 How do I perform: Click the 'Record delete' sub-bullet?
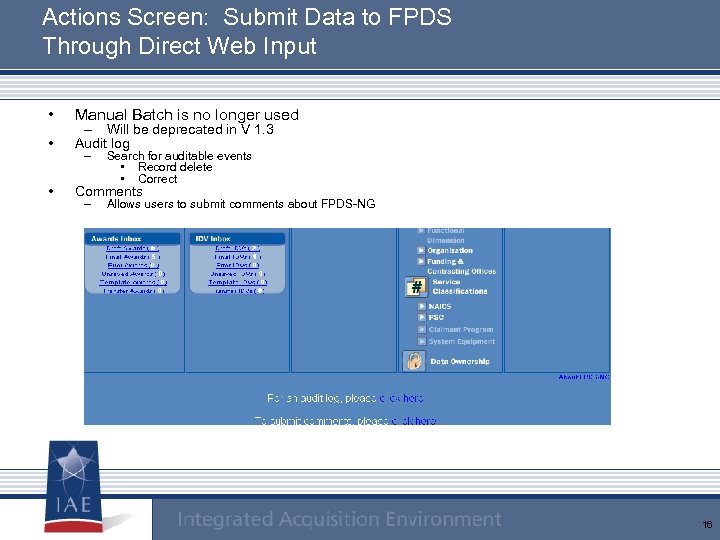click(175, 167)
